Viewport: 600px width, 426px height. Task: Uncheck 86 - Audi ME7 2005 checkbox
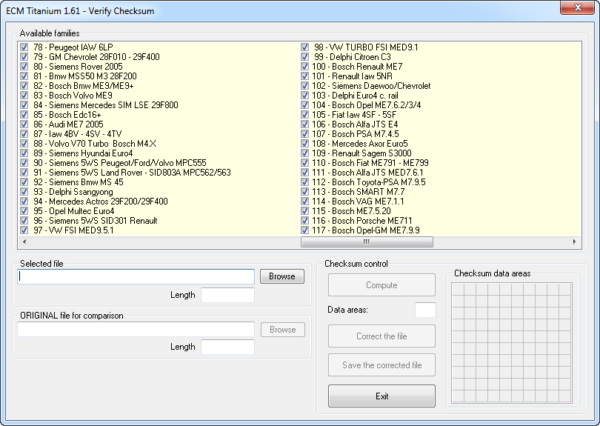pos(24,124)
